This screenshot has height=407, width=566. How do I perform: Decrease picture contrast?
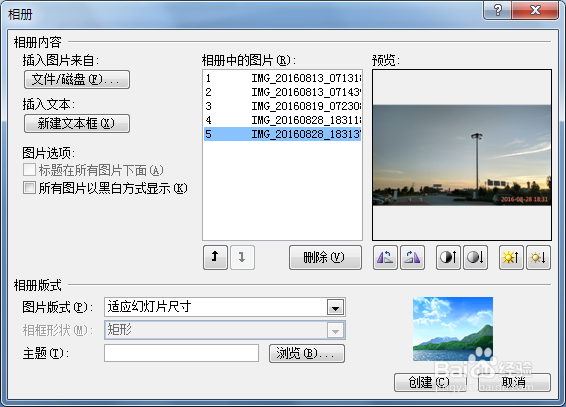click(475, 257)
